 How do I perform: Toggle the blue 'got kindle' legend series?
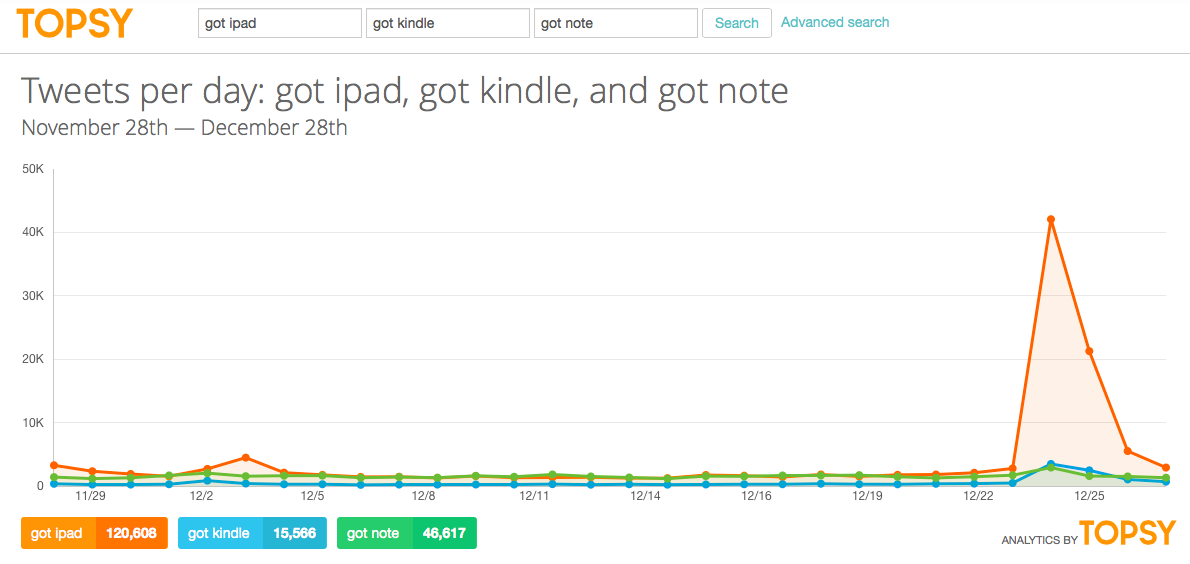[220, 533]
